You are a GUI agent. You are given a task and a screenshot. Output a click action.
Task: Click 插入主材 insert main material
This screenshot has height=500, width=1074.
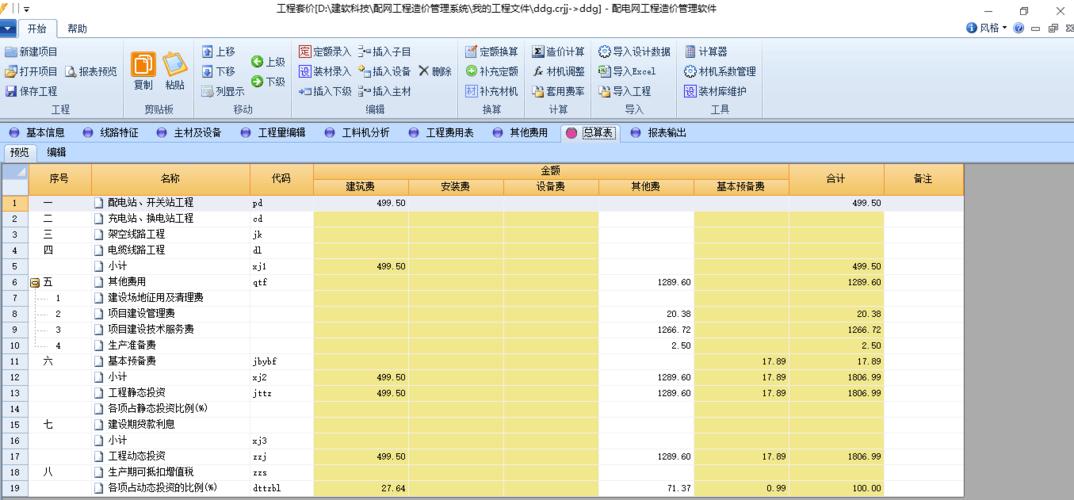(384, 91)
